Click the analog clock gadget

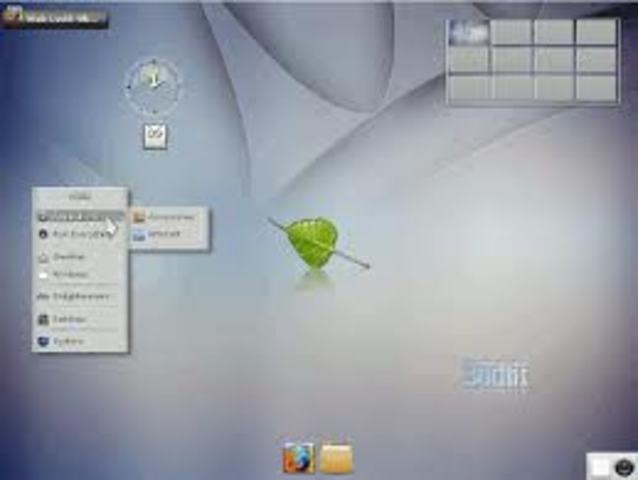coord(153,86)
